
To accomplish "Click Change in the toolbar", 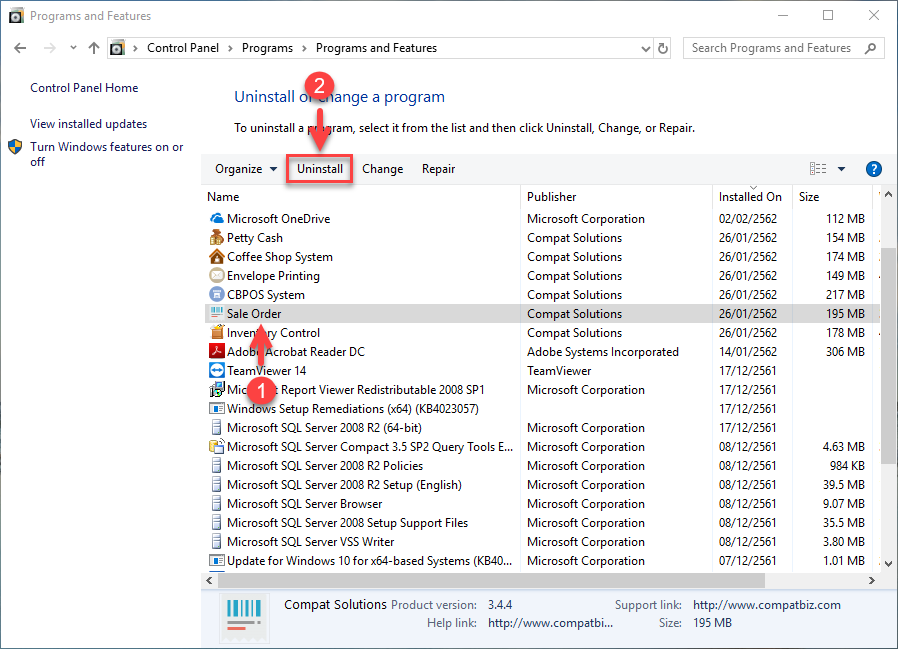I will click(x=383, y=169).
